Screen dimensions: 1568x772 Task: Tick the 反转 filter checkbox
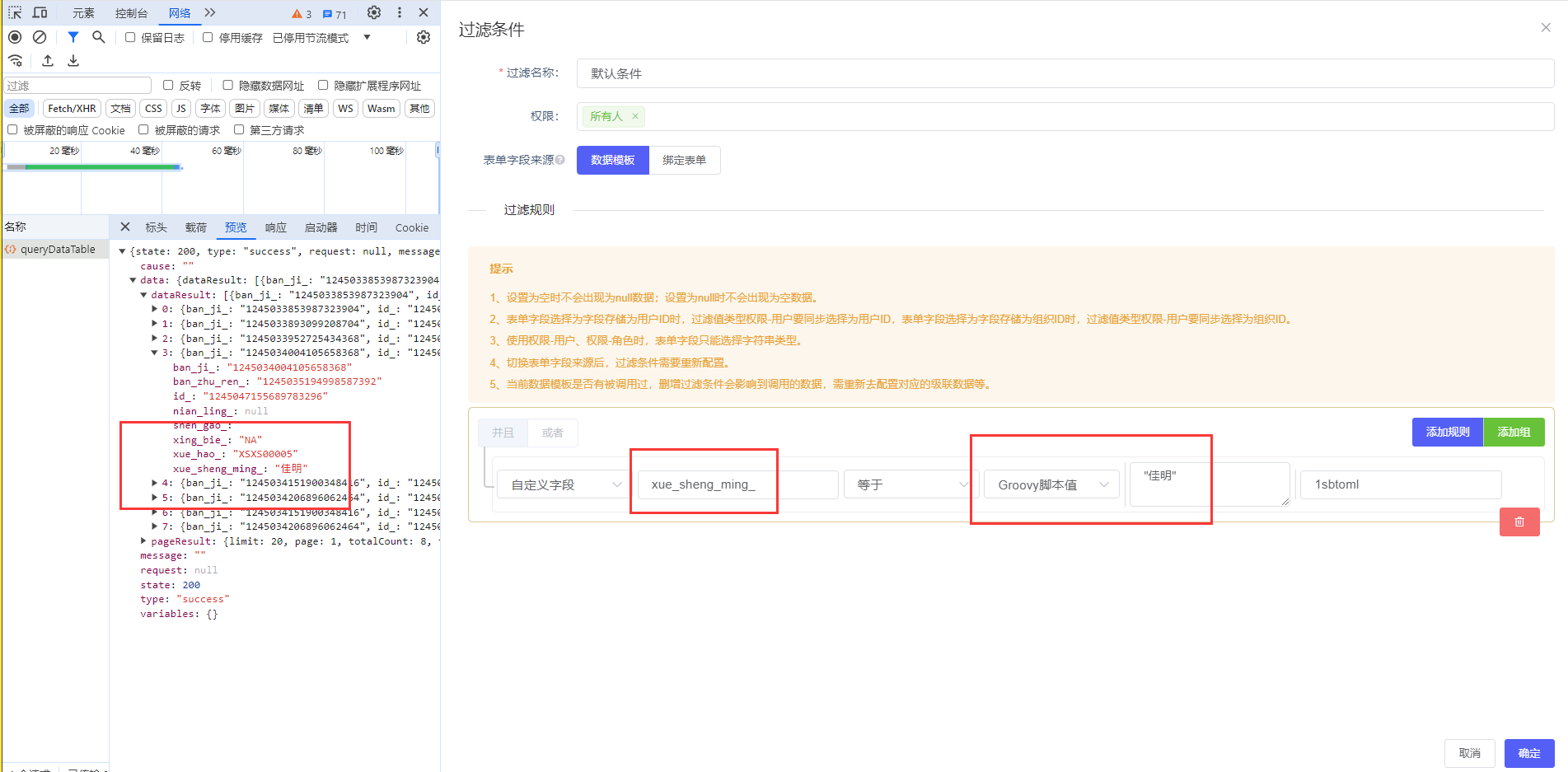[168, 85]
